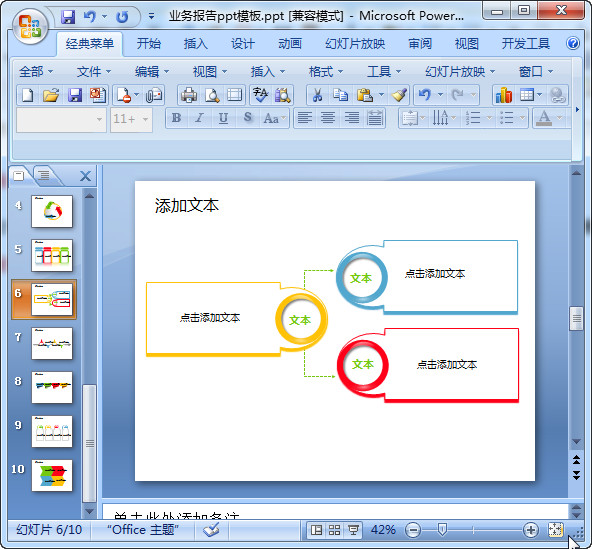Click the zoom slider handle
Viewport: 592px width, 549px height.
[x=442, y=529]
